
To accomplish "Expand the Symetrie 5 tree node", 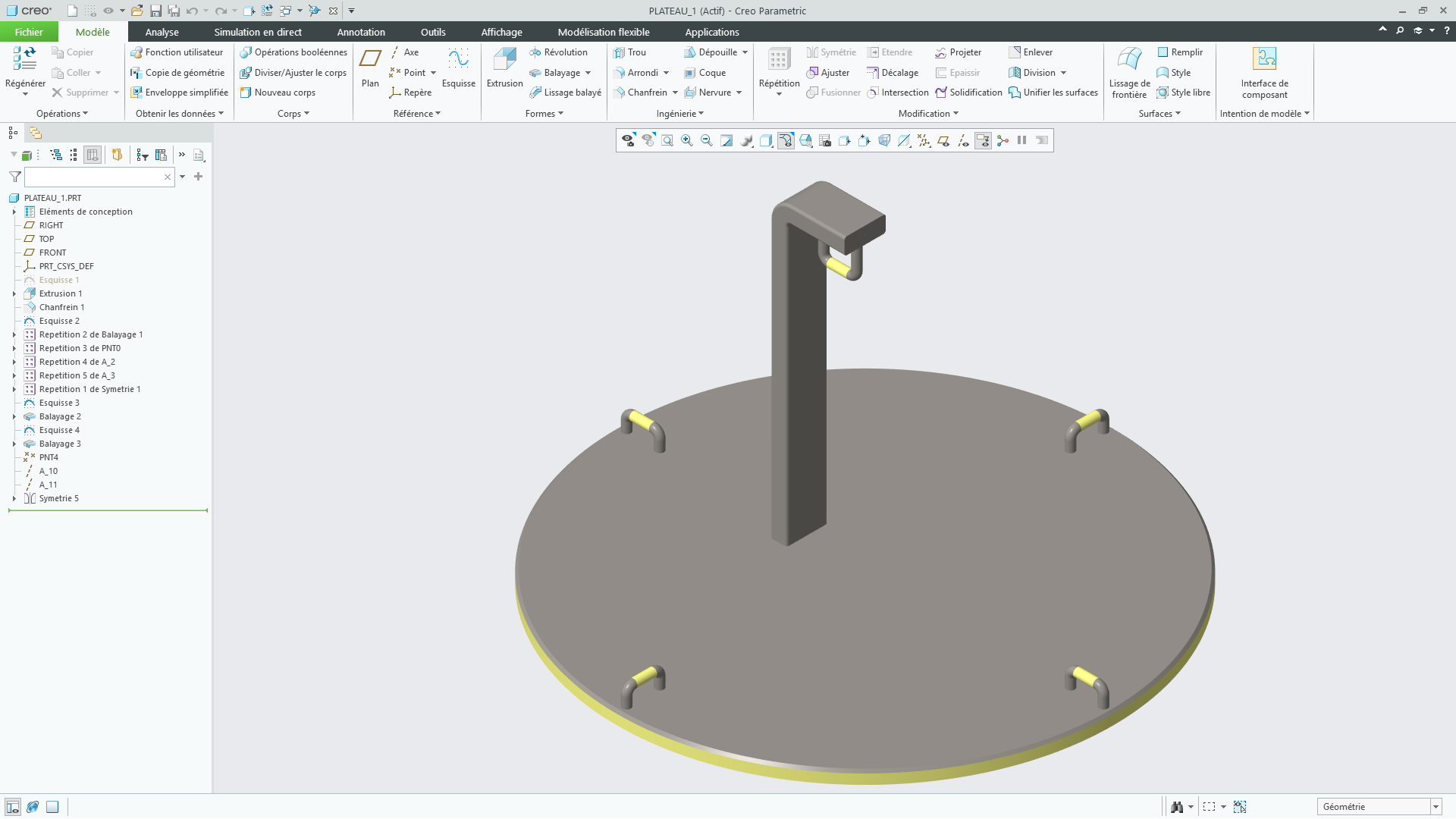I will coord(14,498).
